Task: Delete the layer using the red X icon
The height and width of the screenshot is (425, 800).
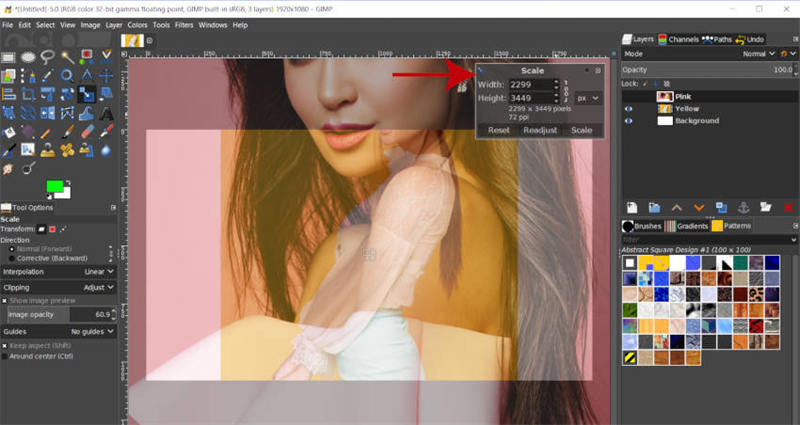Action: tap(786, 207)
